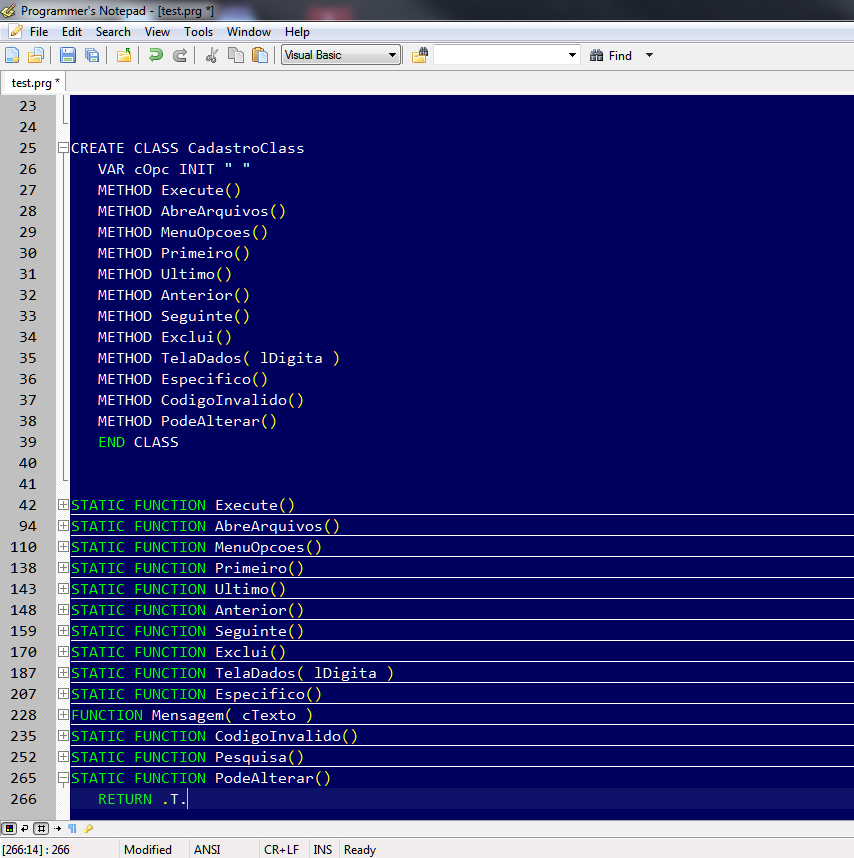Viewport: 854px width, 858px height.
Task: Open the Tools menu
Action: pos(198,32)
